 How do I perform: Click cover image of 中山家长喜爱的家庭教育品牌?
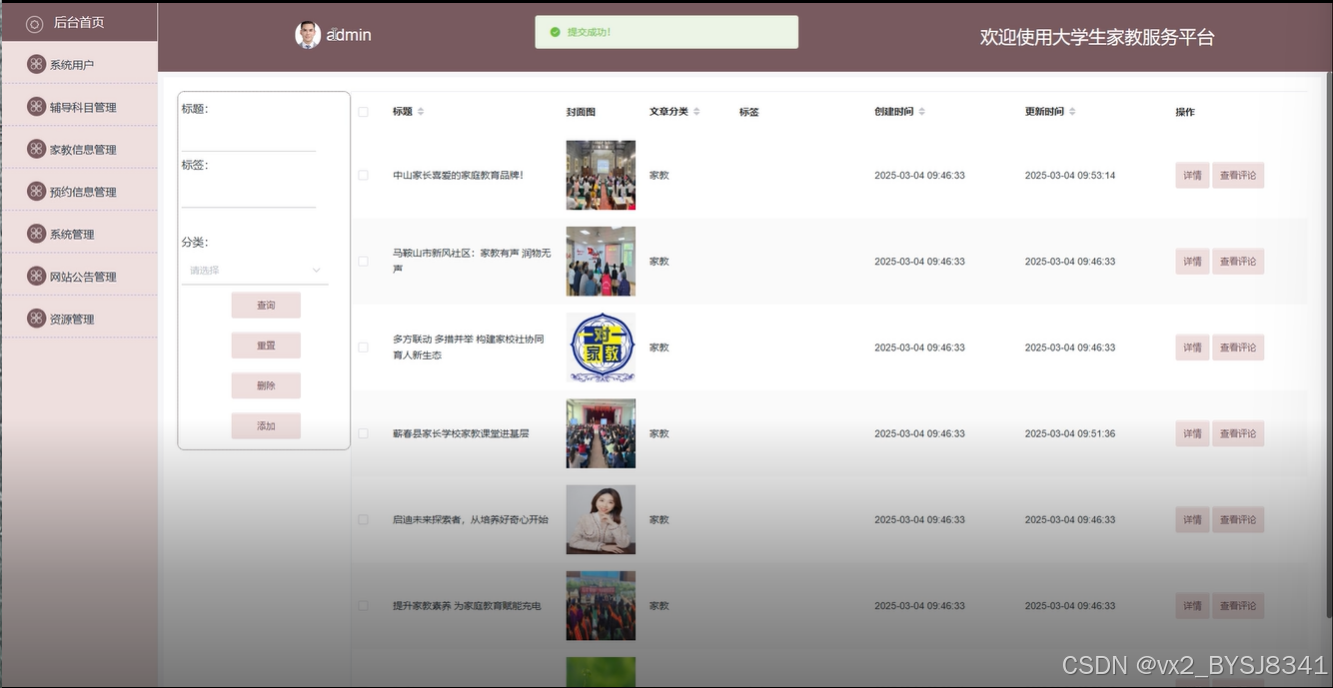(x=601, y=175)
